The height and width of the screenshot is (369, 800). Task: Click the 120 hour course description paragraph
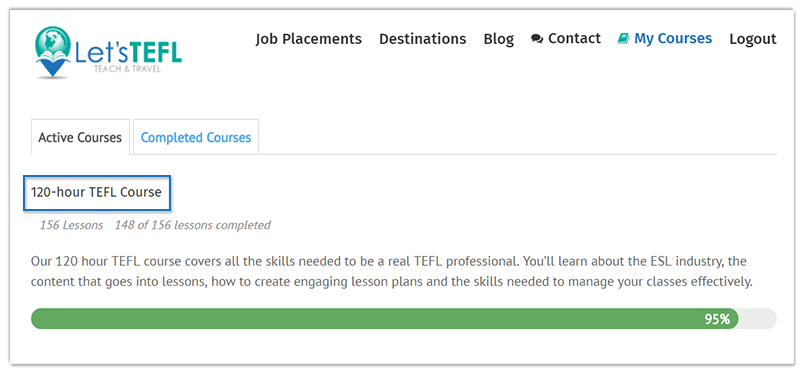[x=391, y=272]
